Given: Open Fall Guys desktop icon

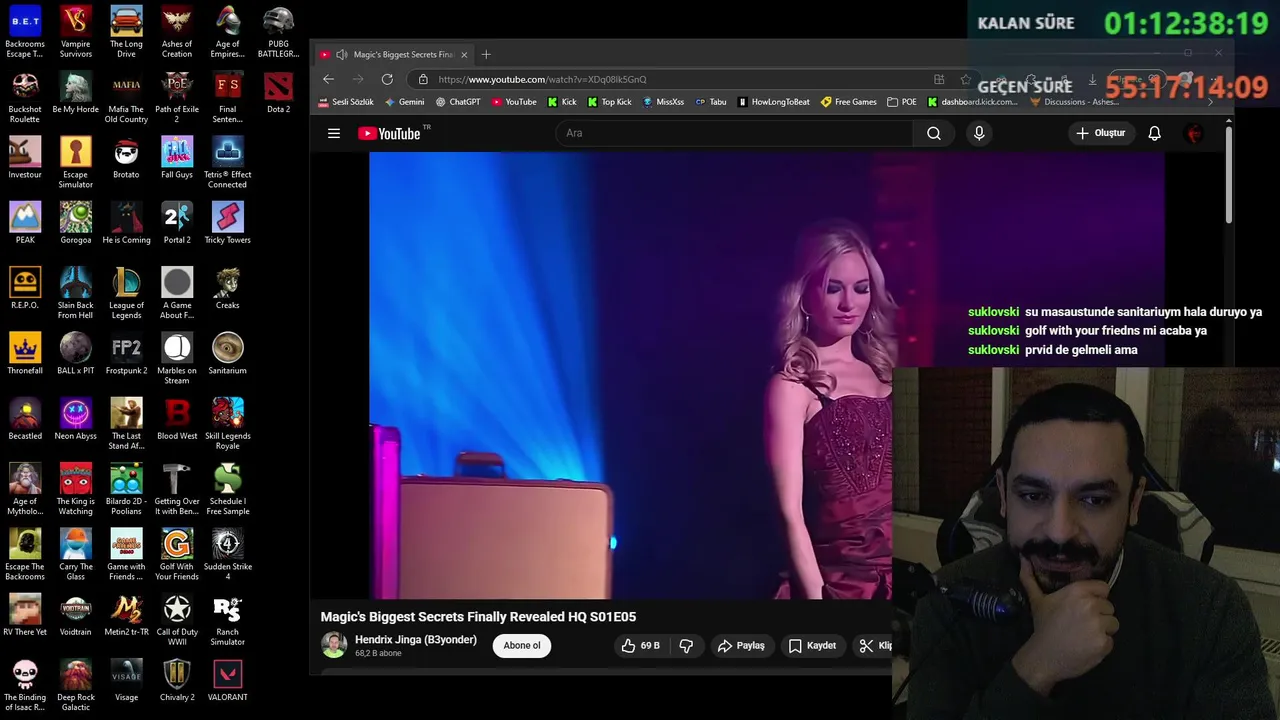Looking at the screenshot, I should (x=177, y=158).
